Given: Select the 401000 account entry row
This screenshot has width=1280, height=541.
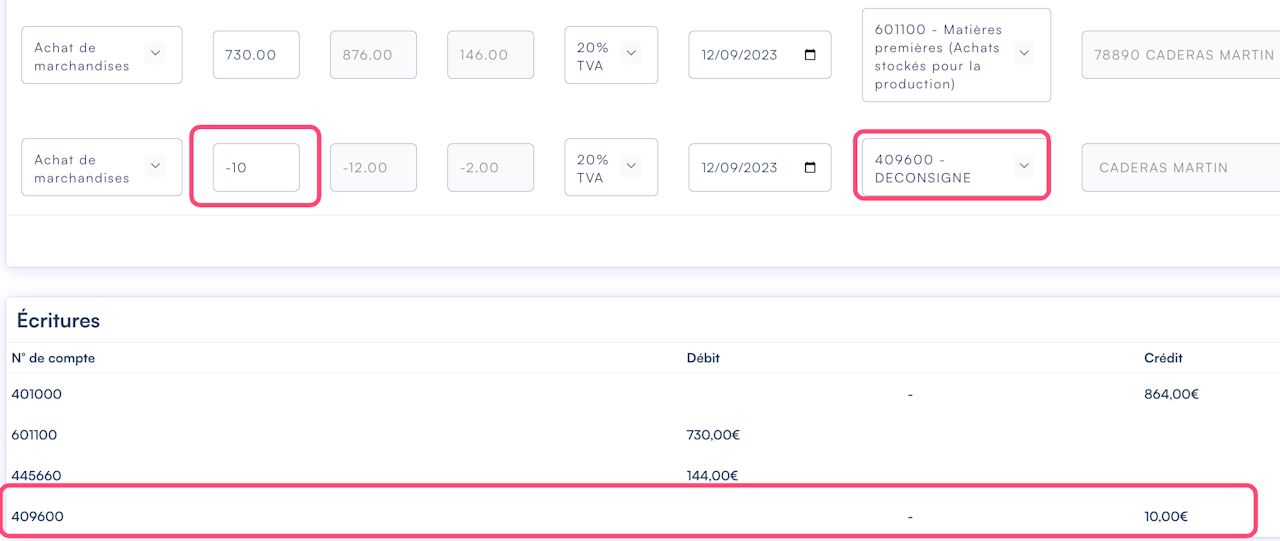Looking at the screenshot, I should [37, 394].
